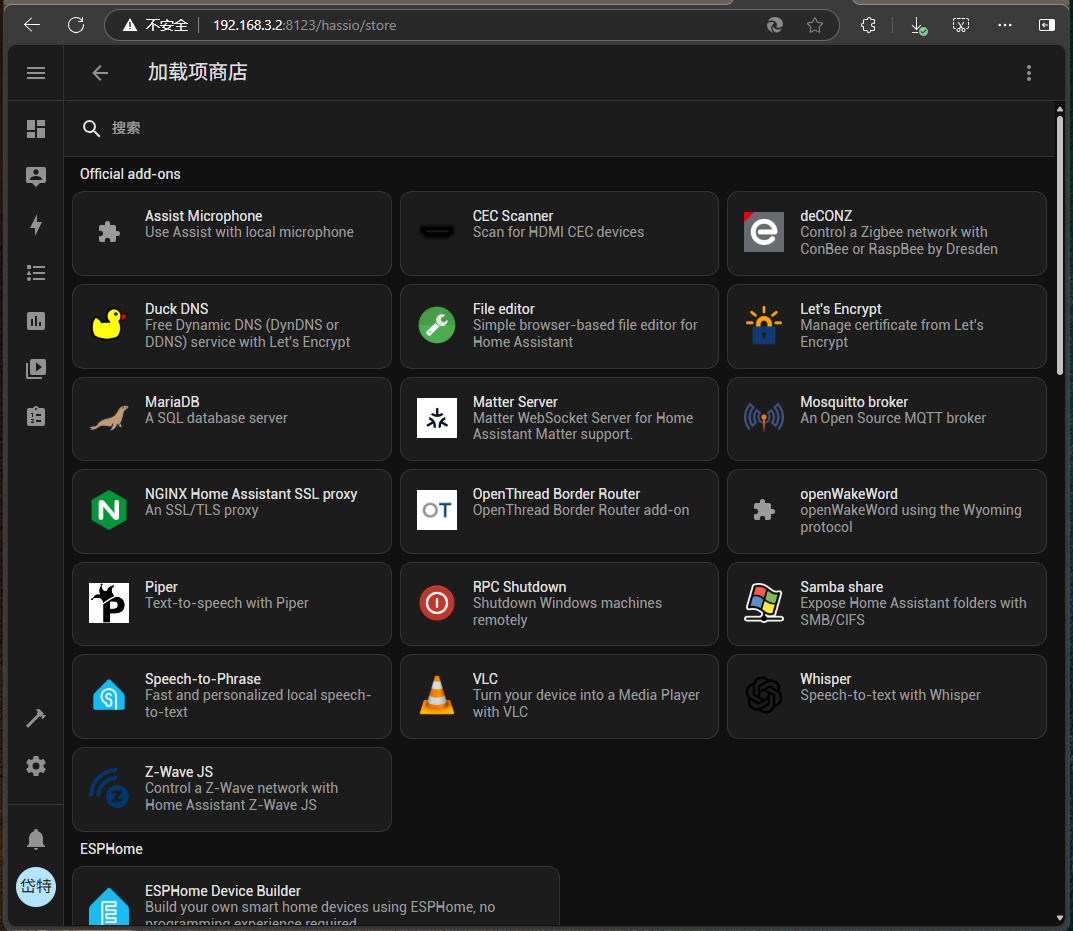
Task: Open the history chart sidebar icon
Action: [x=36, y=321]
